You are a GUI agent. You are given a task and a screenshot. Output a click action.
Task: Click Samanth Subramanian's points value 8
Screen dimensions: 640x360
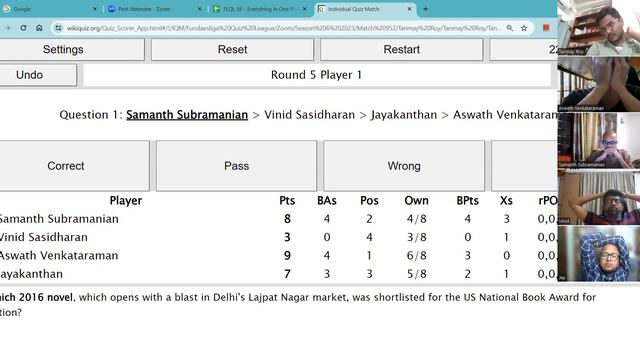(287, 219)
